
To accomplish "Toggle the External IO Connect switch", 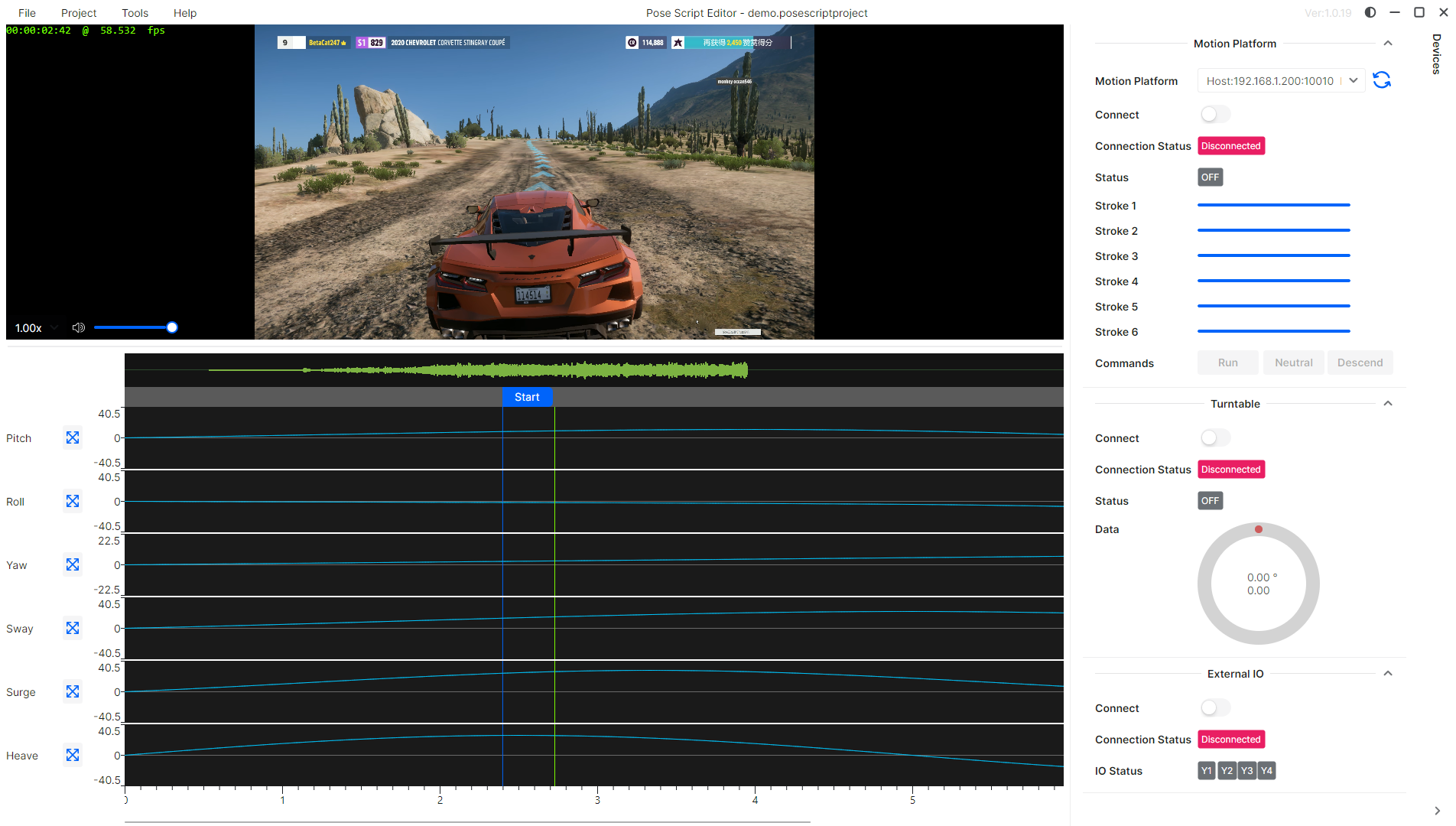I will tap(1215, 707).
